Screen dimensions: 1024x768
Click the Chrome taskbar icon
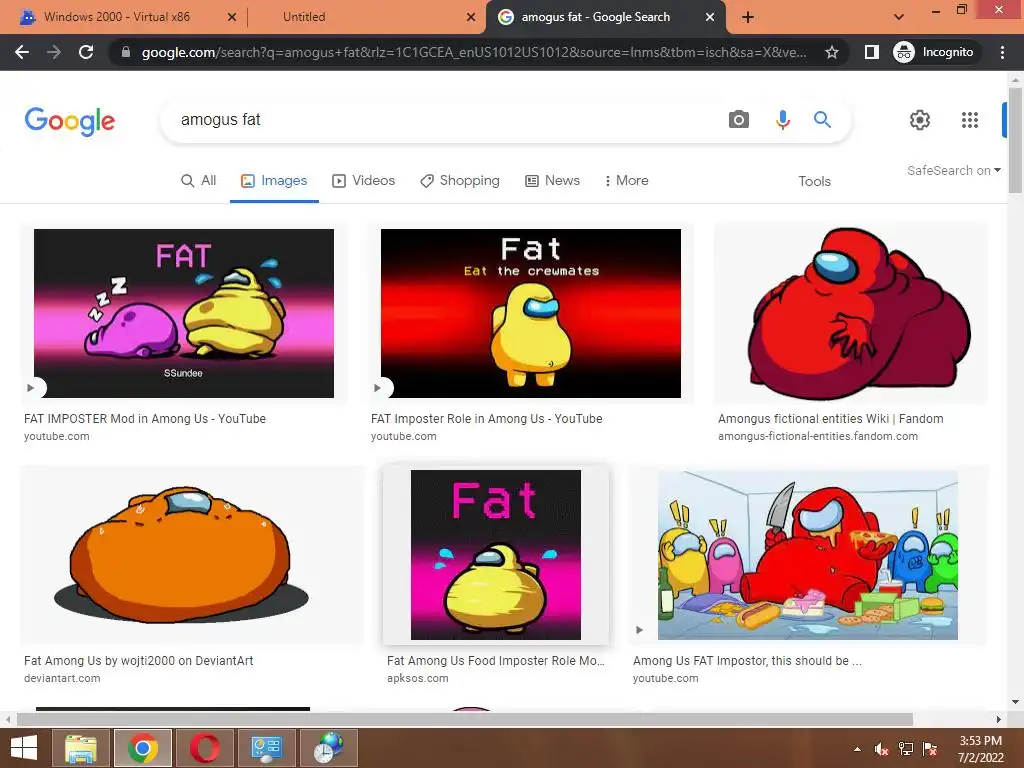pos(143,748)
